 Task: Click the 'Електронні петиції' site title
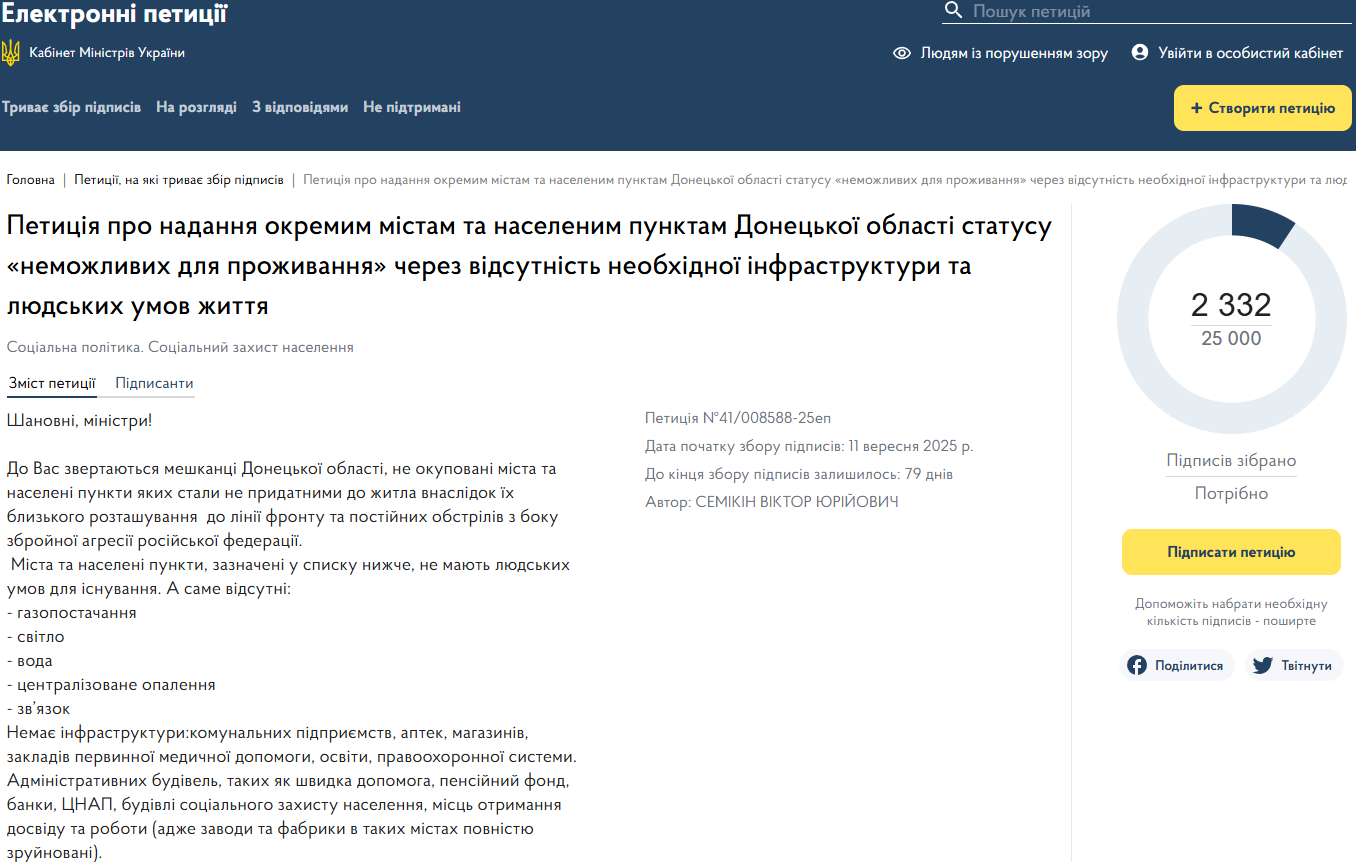pyautogui.click(x=114, y=14)
